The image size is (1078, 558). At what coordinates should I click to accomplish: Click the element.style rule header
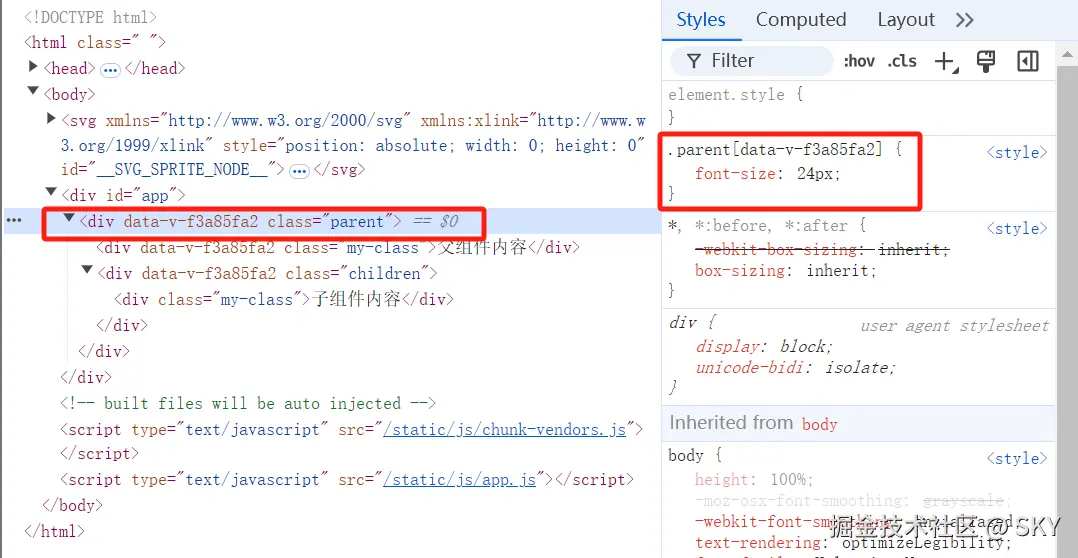(x=736, y=94)
